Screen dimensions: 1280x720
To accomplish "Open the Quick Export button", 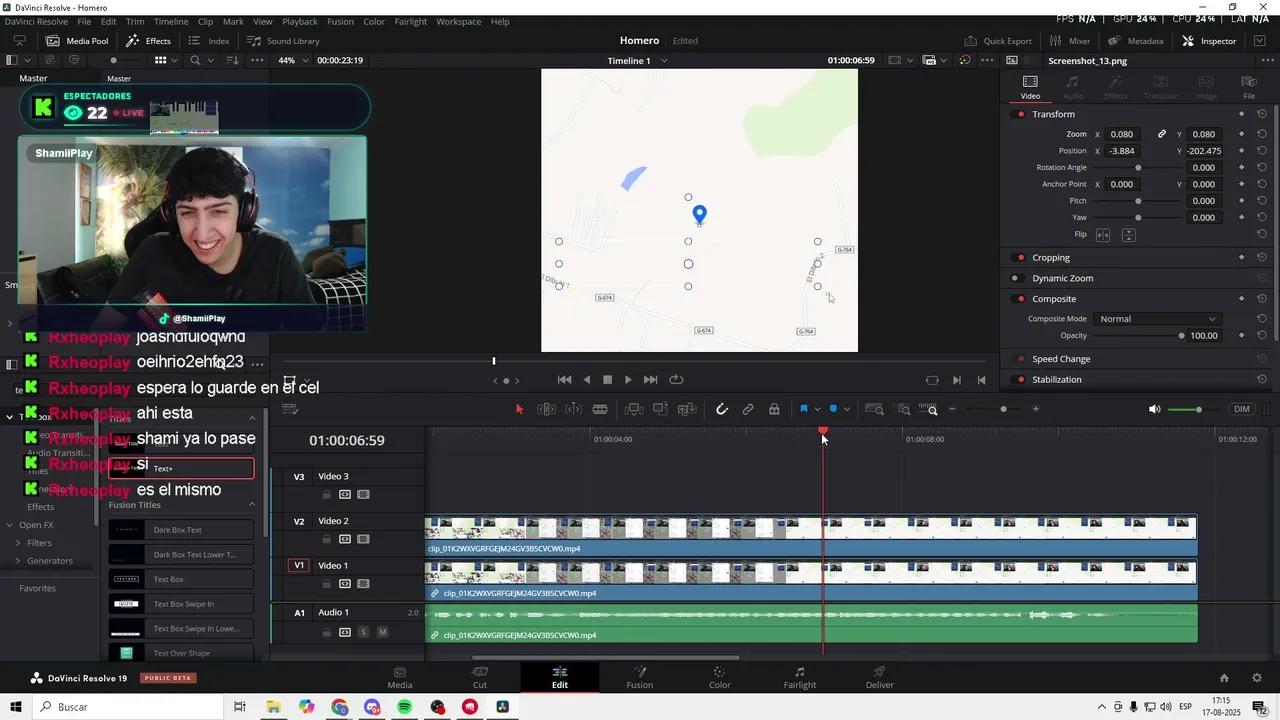I will point(998,41).
